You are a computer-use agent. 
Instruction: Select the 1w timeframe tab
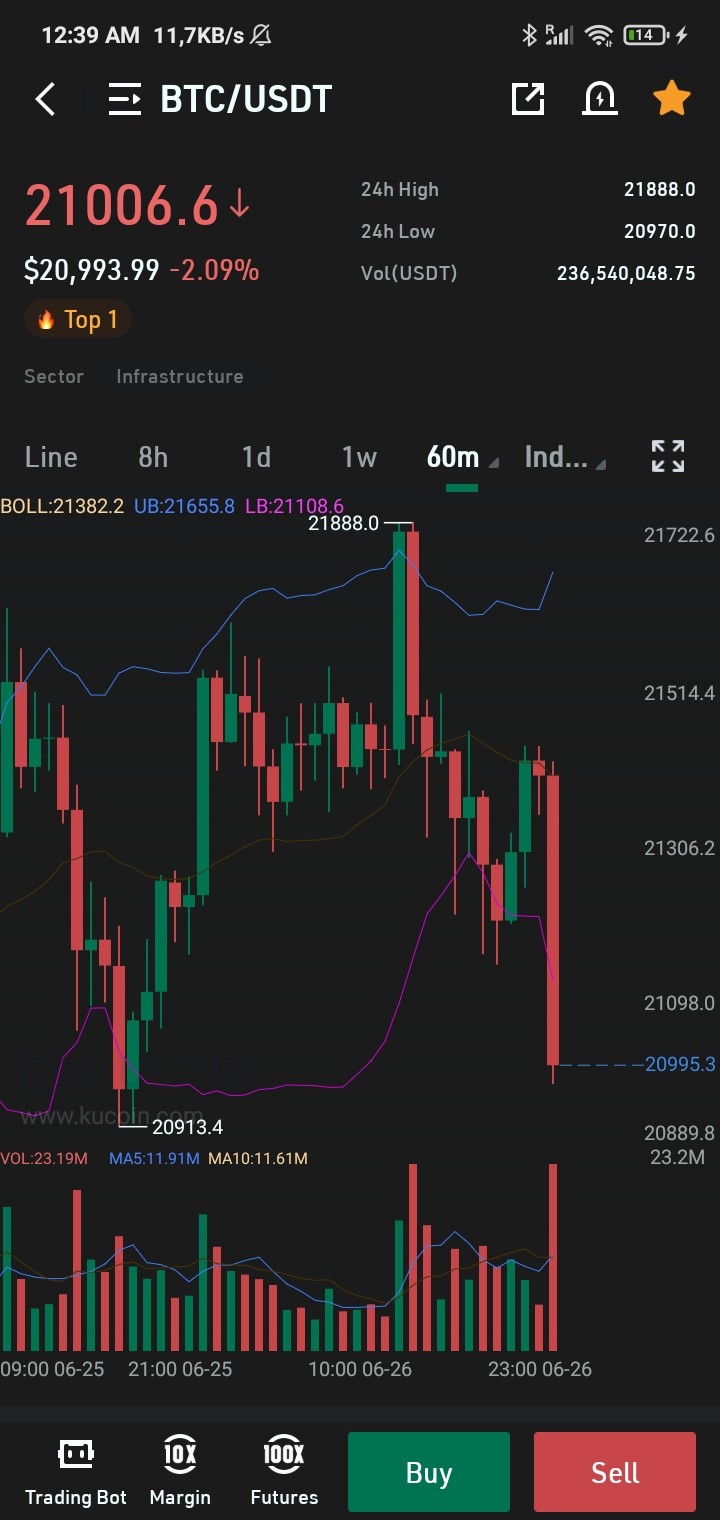point(359,457)
